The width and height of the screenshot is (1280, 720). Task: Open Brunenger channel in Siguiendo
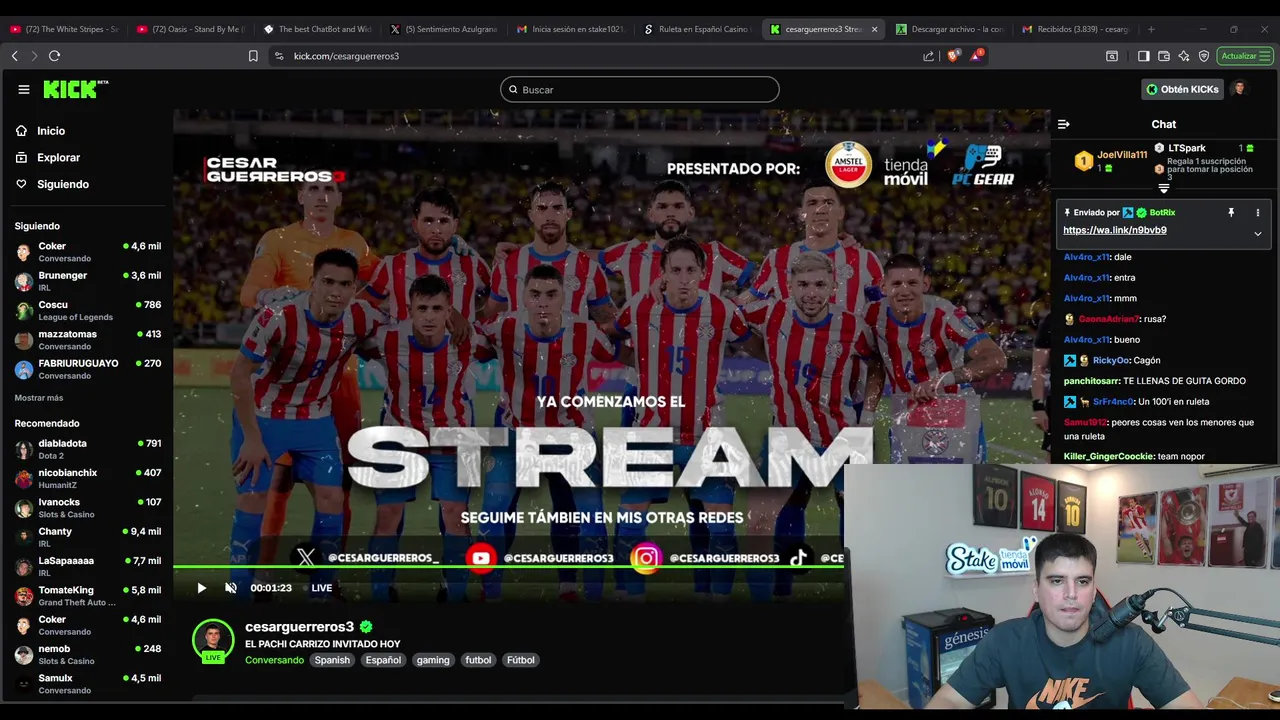(x=88, y=281)
